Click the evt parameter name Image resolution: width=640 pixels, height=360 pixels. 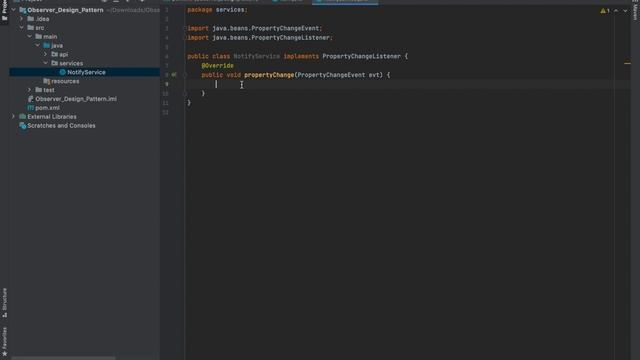(x=374, y=75)
